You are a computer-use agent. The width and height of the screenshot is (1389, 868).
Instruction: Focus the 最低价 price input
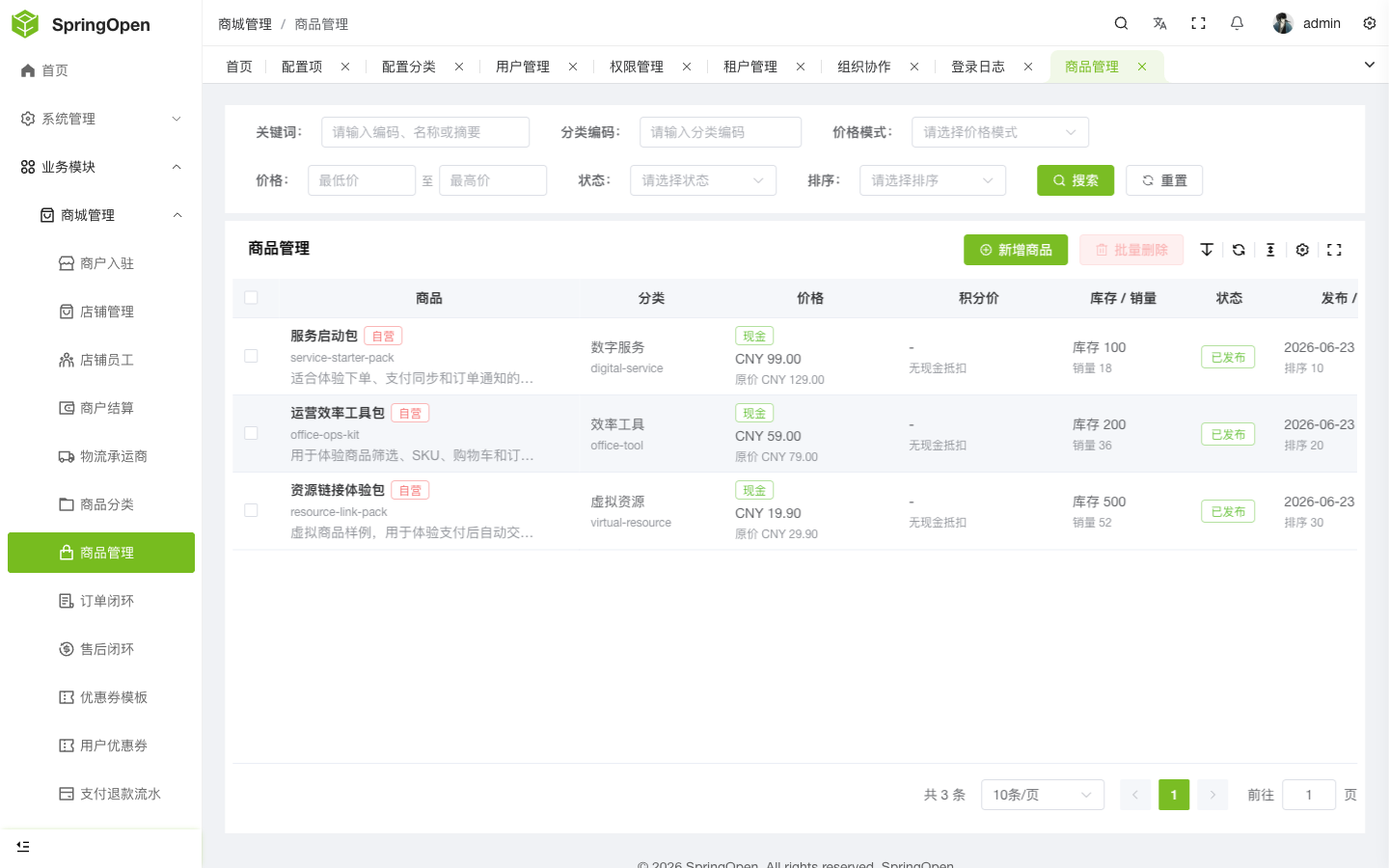[362, 180]
